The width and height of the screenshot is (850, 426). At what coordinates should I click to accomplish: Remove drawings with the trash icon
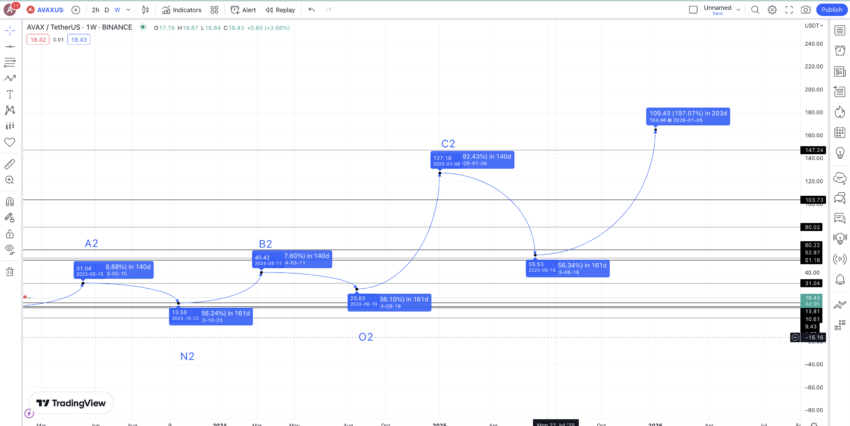[9, 272]
